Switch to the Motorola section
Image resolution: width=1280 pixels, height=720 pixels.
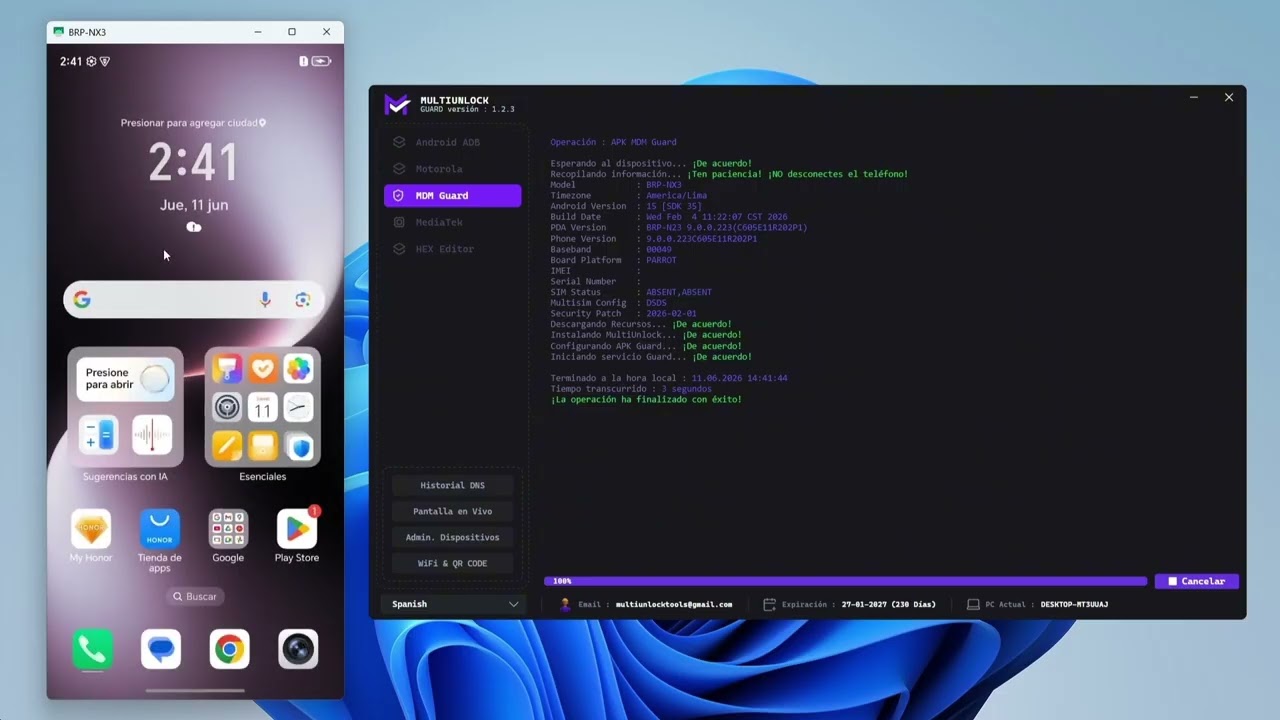coord(452,169)
